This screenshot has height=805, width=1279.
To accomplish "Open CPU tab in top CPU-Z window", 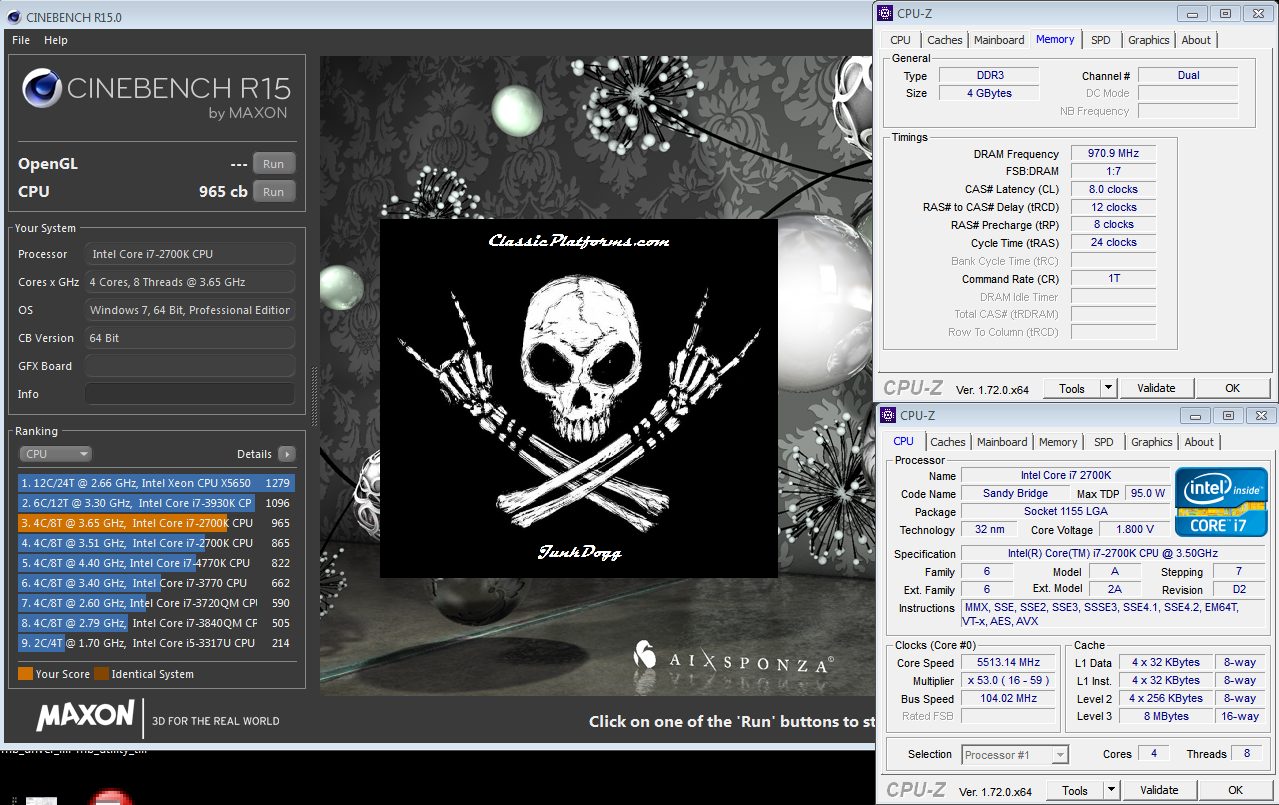I will click(900, 40).
